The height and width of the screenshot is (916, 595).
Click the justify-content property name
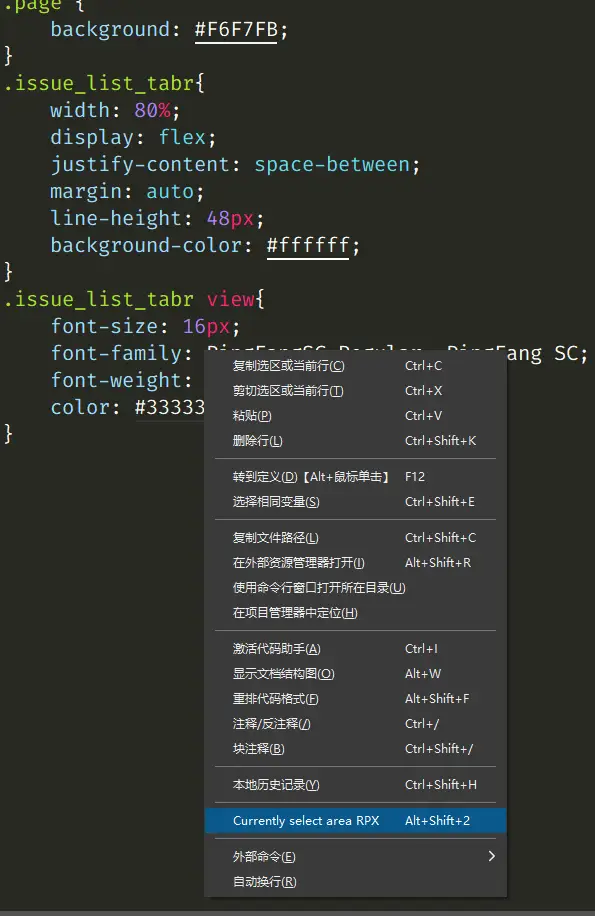pyautogui.click(x=140, y=165)
